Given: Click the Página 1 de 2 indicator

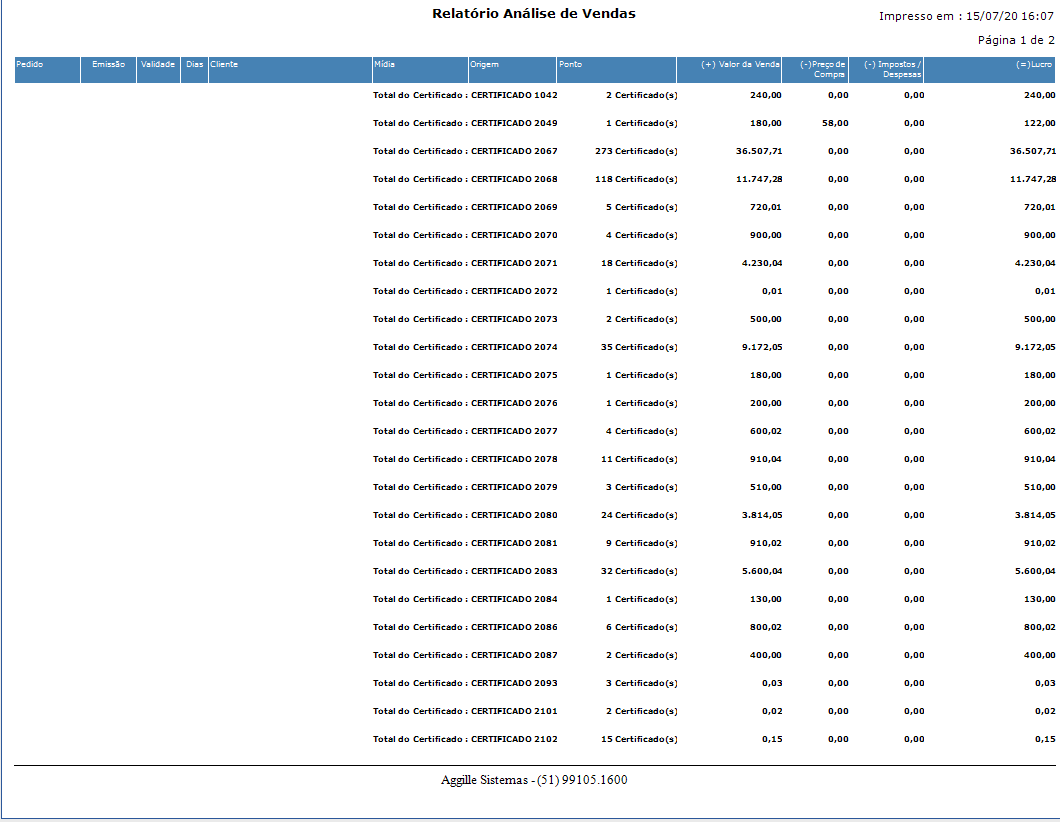Looking at the screenshot, I should pyautogui.click(x=1015, y=41).
